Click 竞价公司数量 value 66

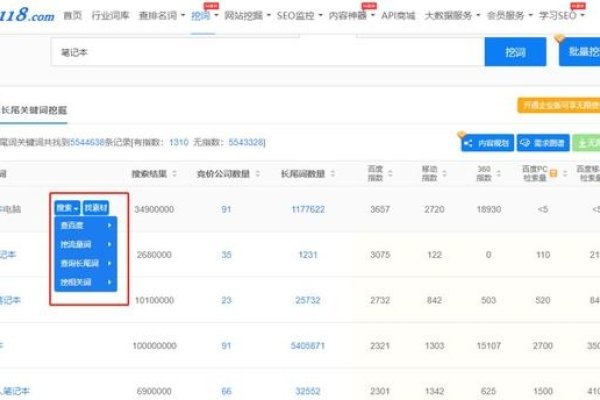coord(226,391)
